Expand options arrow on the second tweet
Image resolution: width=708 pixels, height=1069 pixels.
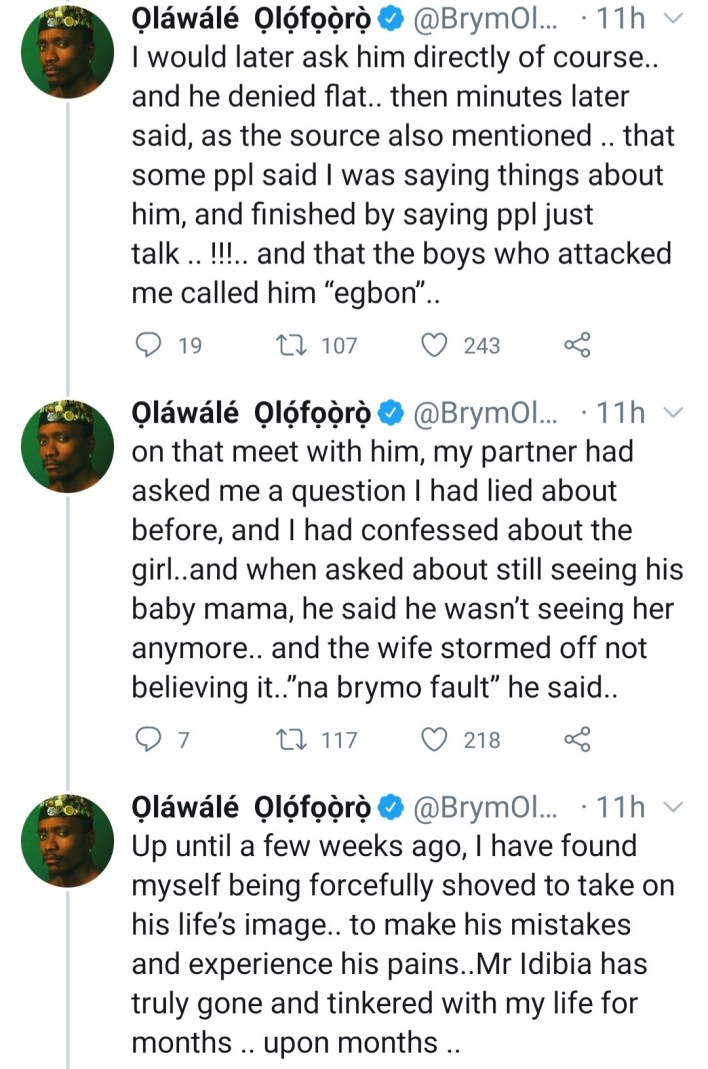point(673,412)
